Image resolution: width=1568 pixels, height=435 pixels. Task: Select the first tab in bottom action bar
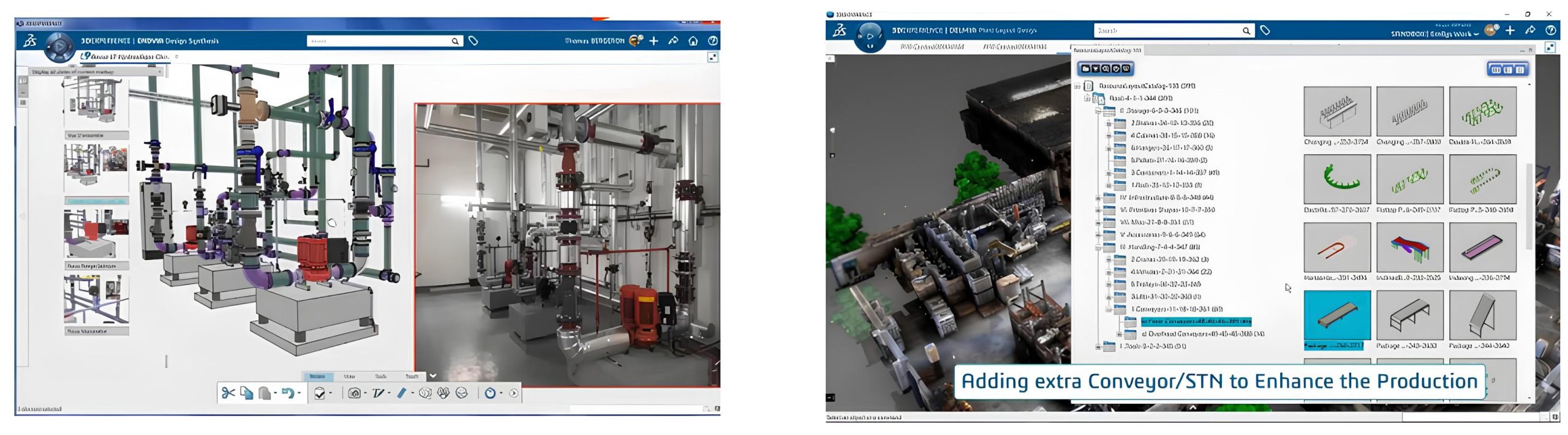317,376
